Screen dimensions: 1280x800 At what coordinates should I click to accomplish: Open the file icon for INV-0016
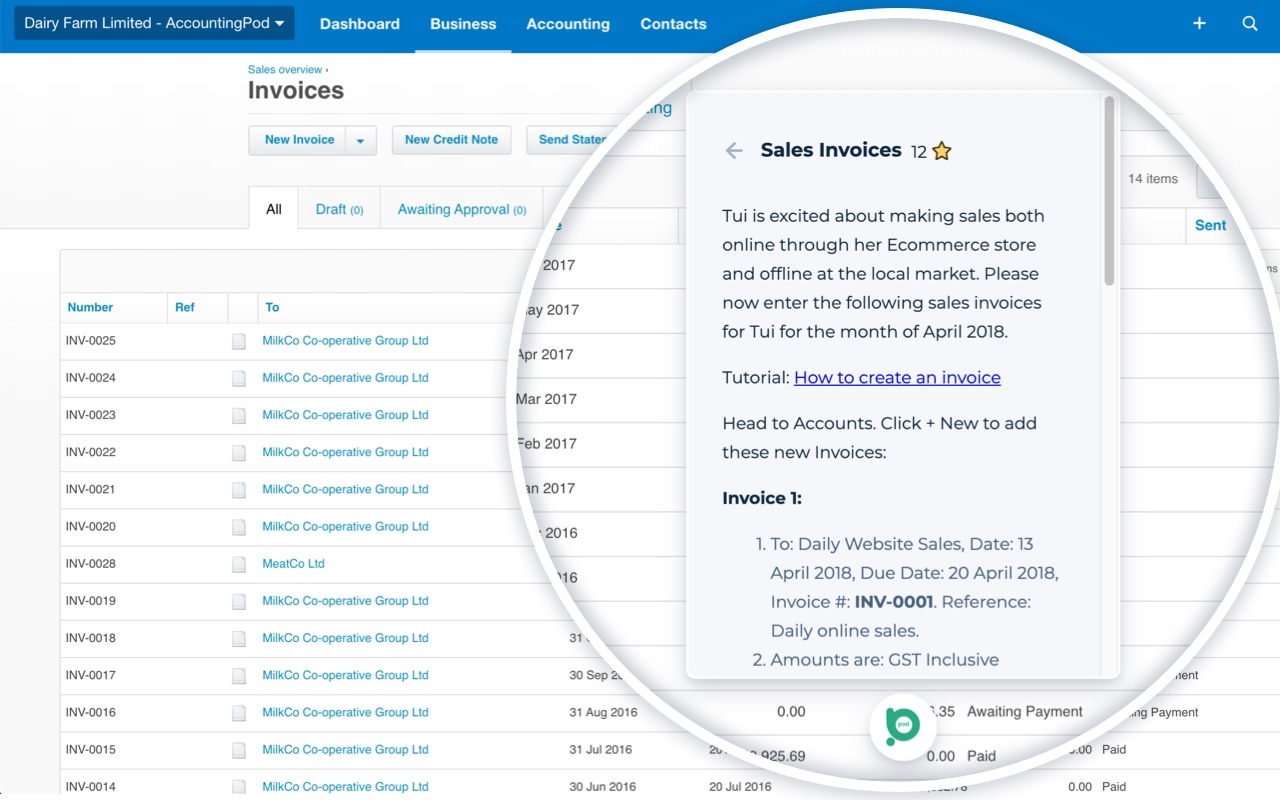pyautogui.click(x=239, y=713)
